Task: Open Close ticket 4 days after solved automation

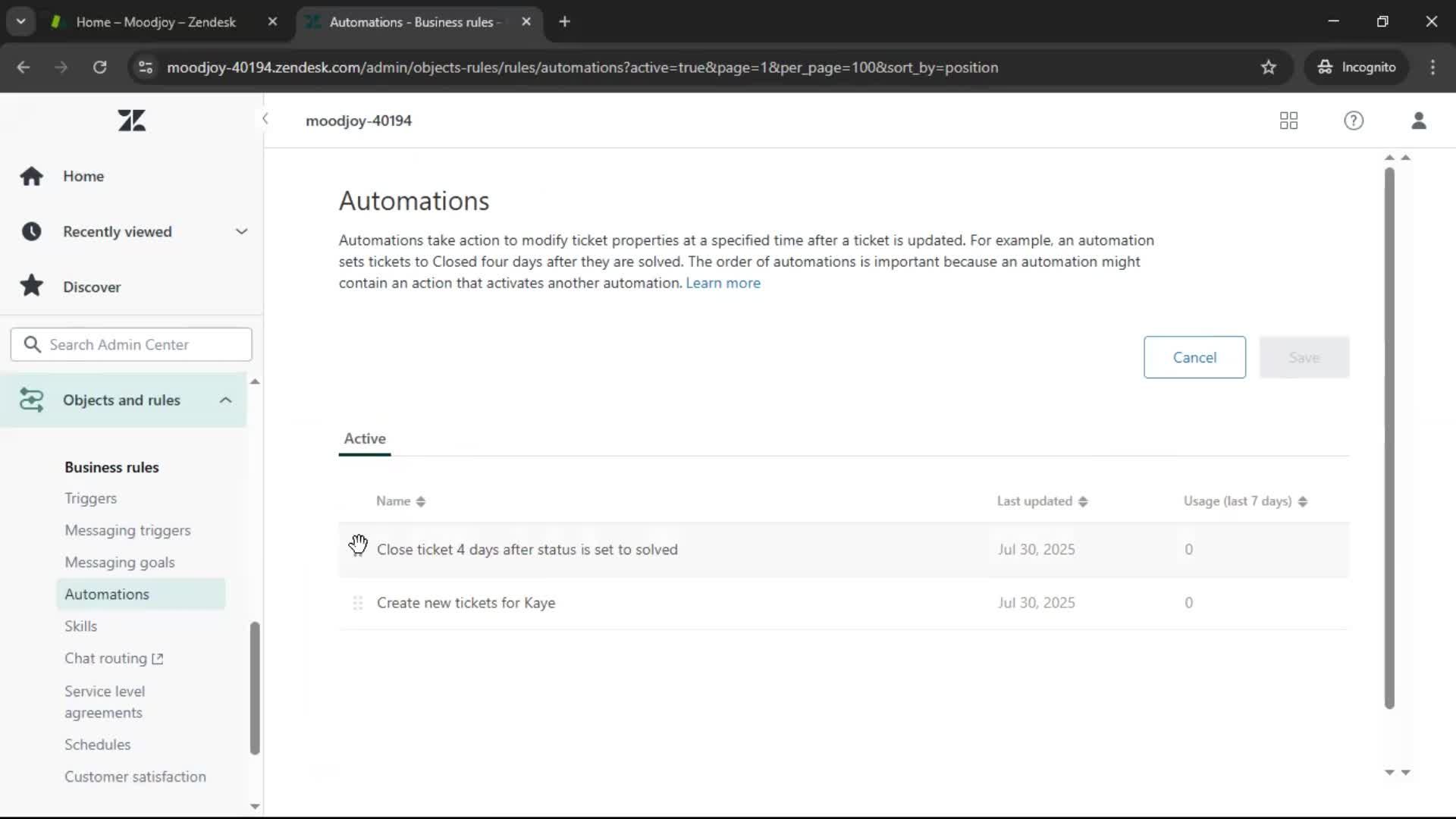Action: point(527,549)
